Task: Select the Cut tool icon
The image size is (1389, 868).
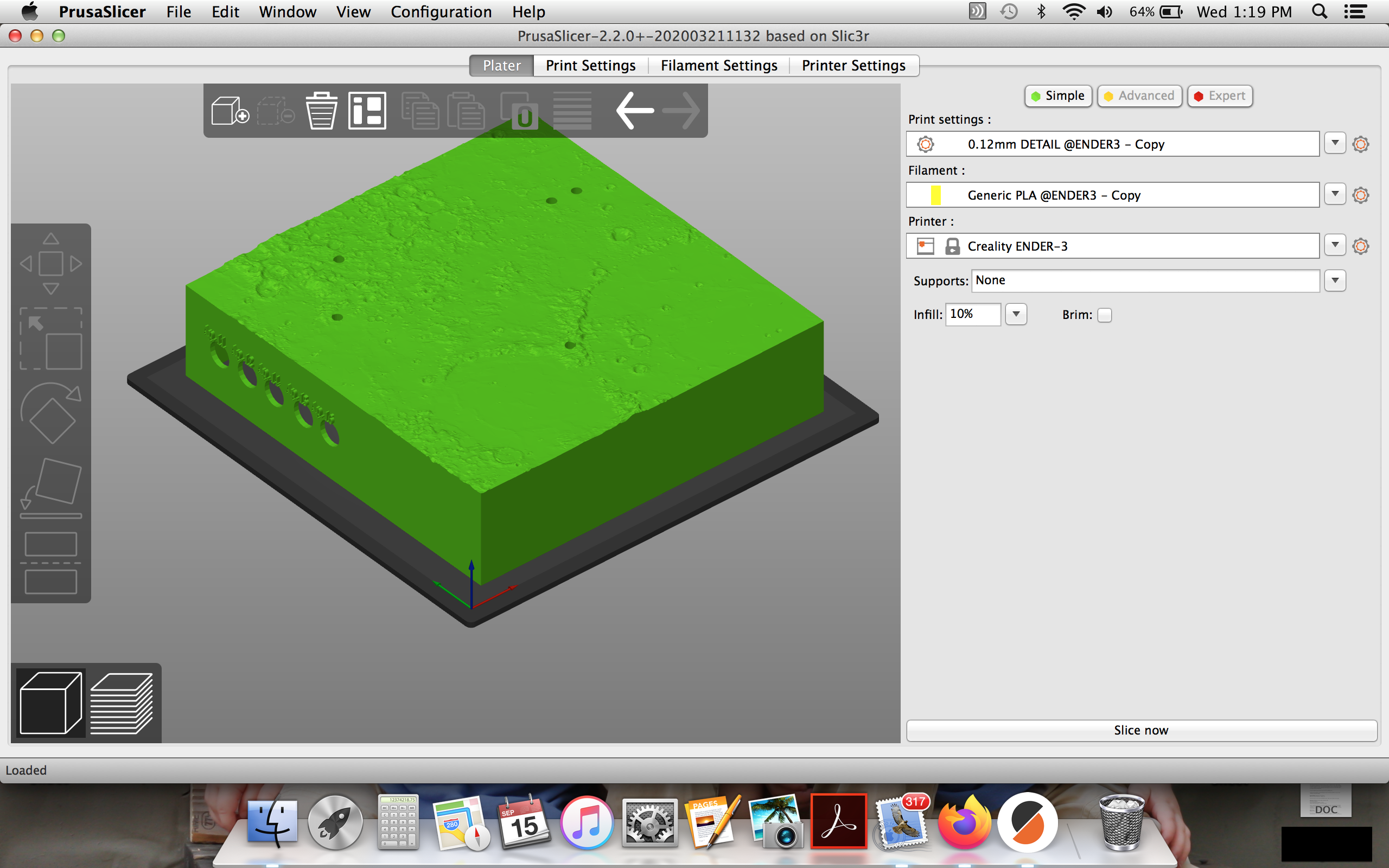Action: pyautogui.click(x=50, y=563)
